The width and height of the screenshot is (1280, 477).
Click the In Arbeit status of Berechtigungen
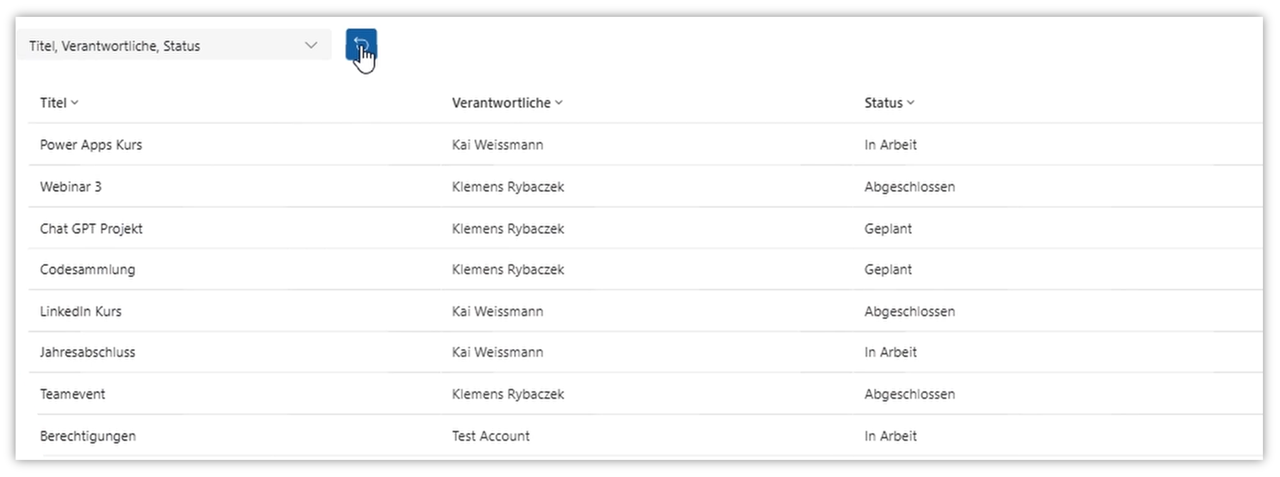[890, 436]
